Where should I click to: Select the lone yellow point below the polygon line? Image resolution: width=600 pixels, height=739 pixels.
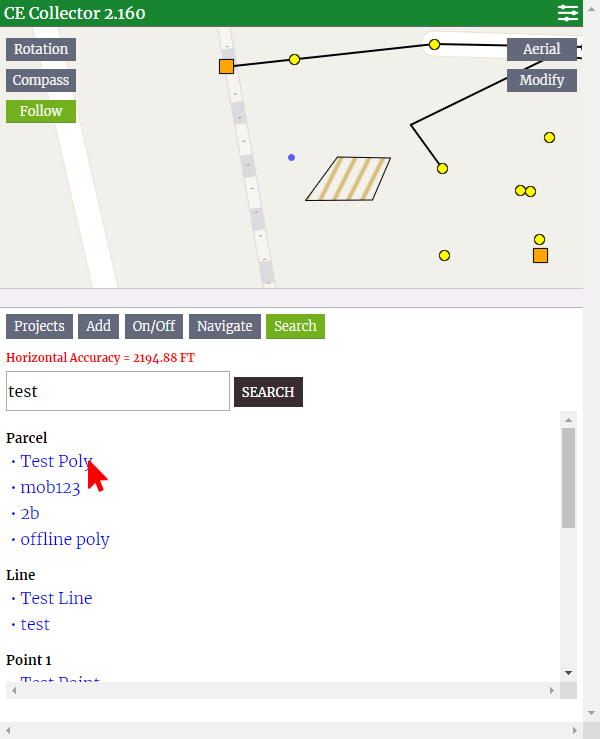point(444,255)
